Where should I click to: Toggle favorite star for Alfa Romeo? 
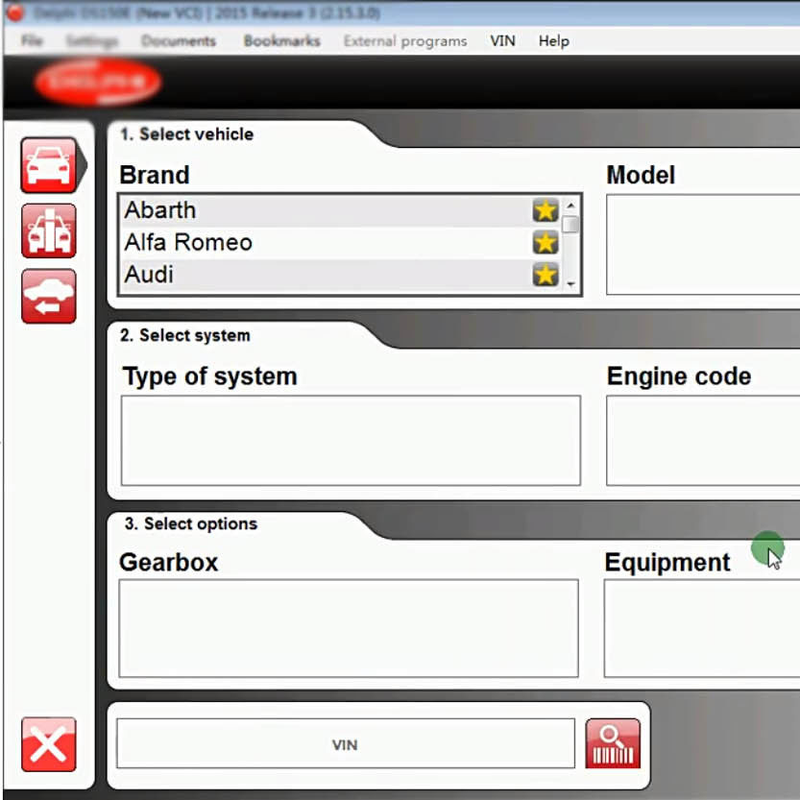tap(545, 242)
